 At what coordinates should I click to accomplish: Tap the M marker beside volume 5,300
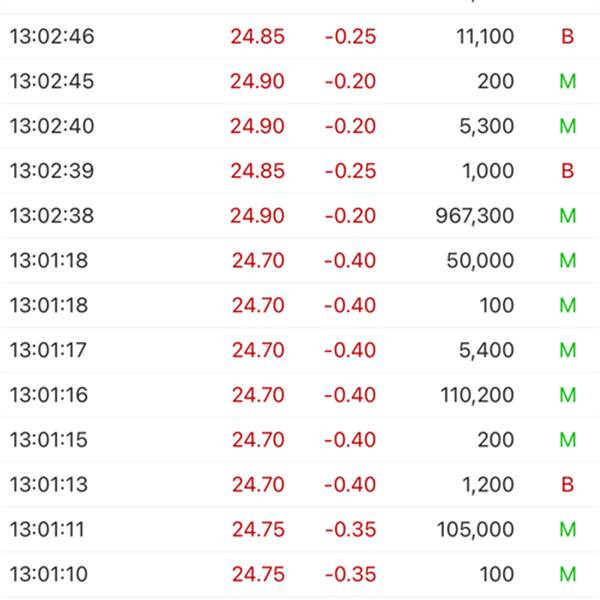[567, 126]
